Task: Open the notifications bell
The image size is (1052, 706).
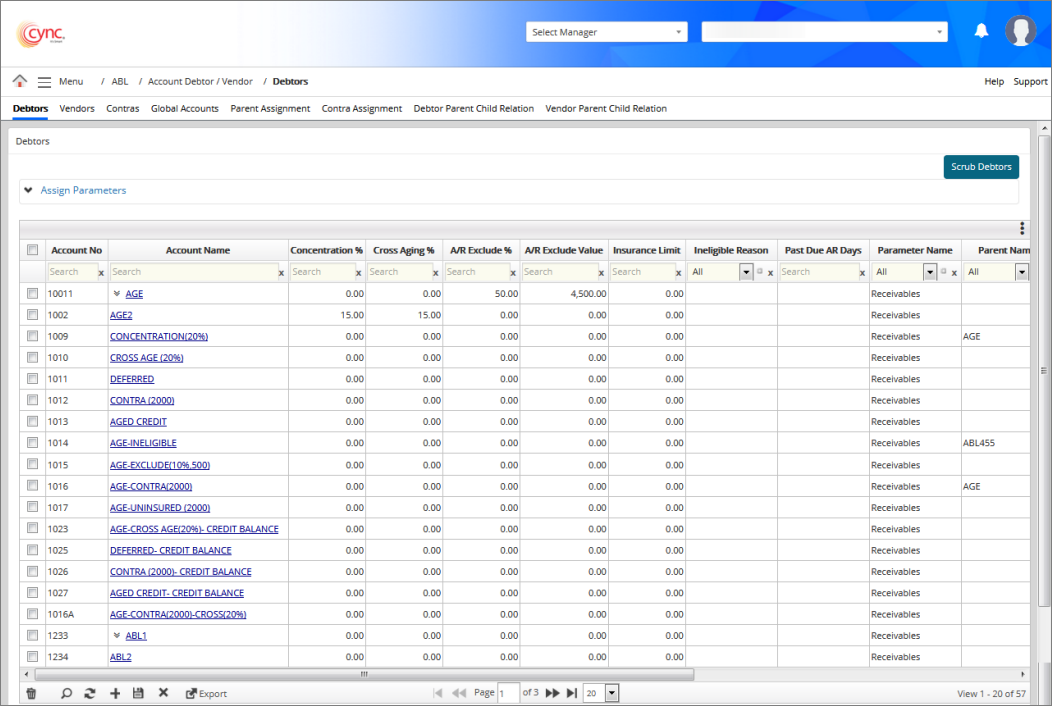Action: (982, 31)
